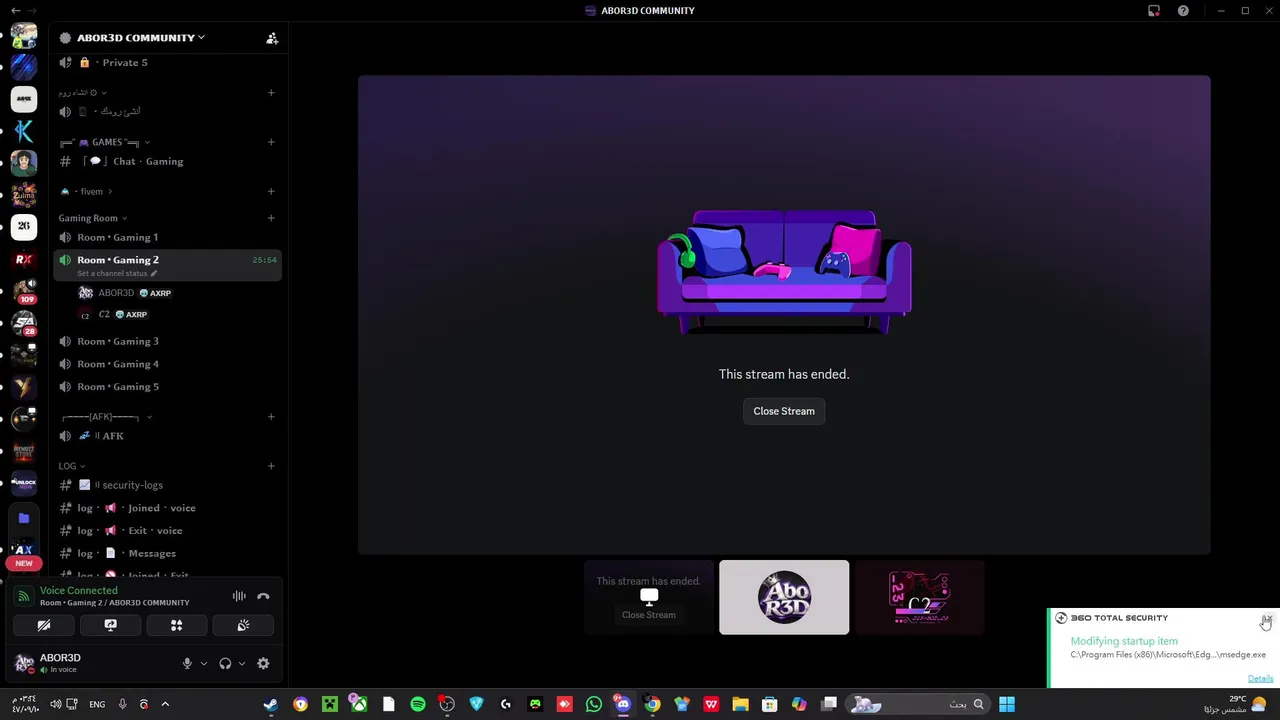Deafen with the headphones icon
Screen dimensions: 1280x720
point(225,663)
